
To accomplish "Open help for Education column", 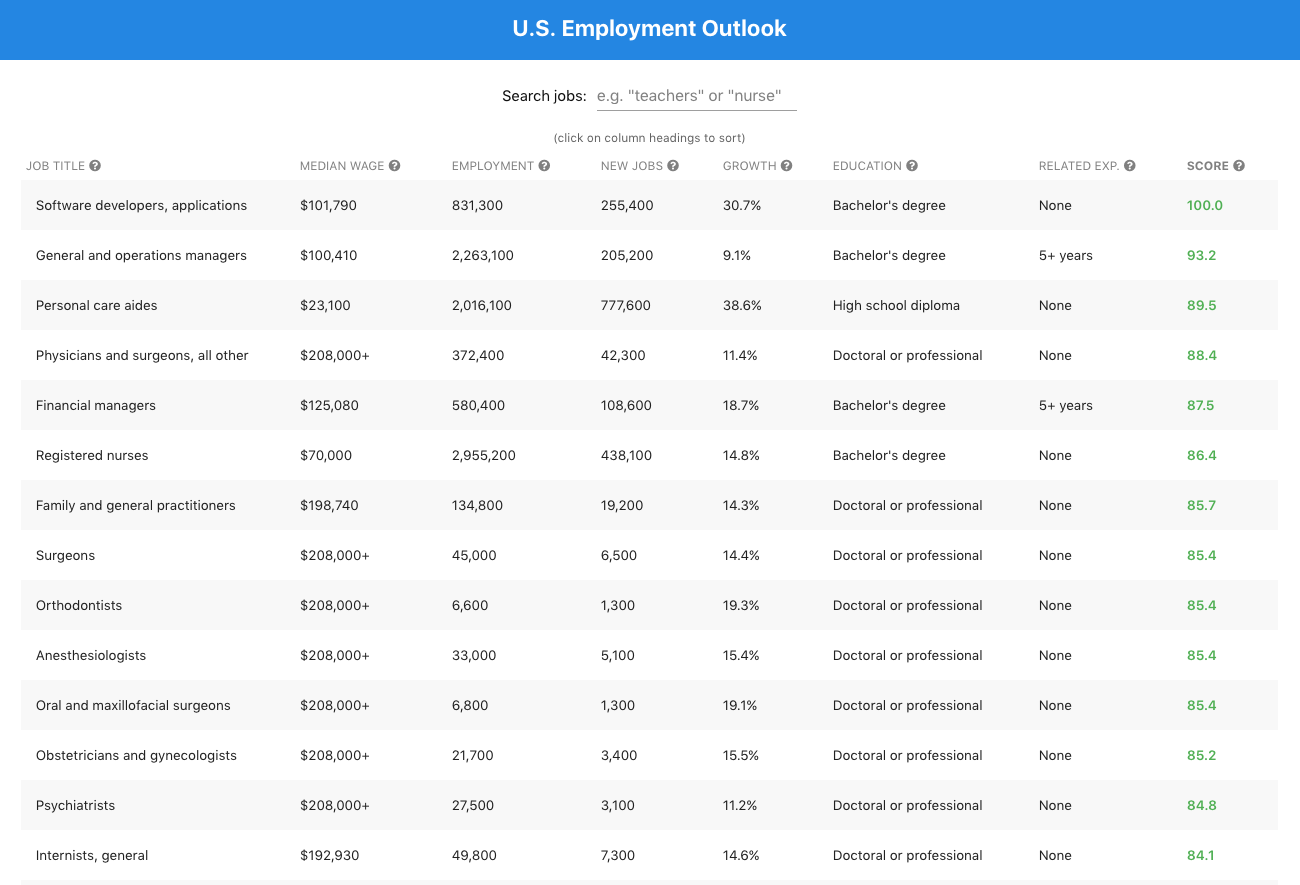I will click(x=911, y=165).
